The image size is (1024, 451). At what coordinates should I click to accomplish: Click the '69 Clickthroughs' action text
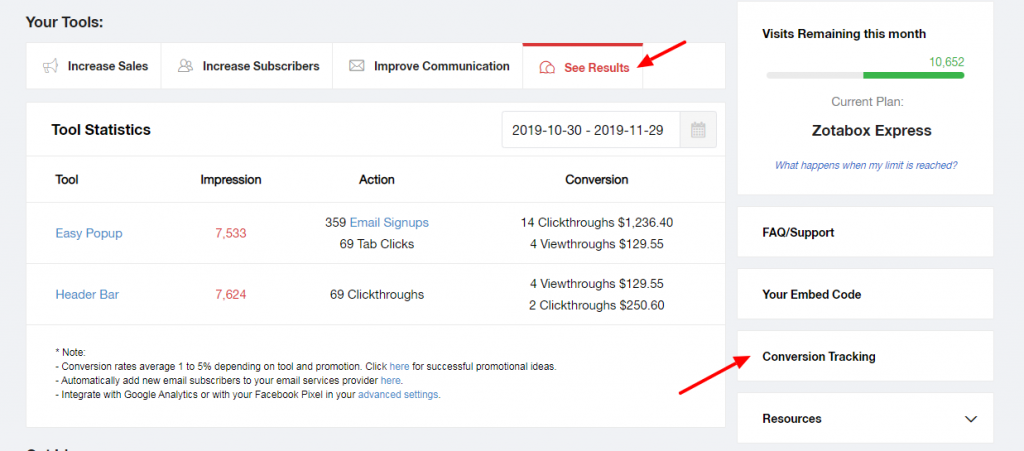377,294
